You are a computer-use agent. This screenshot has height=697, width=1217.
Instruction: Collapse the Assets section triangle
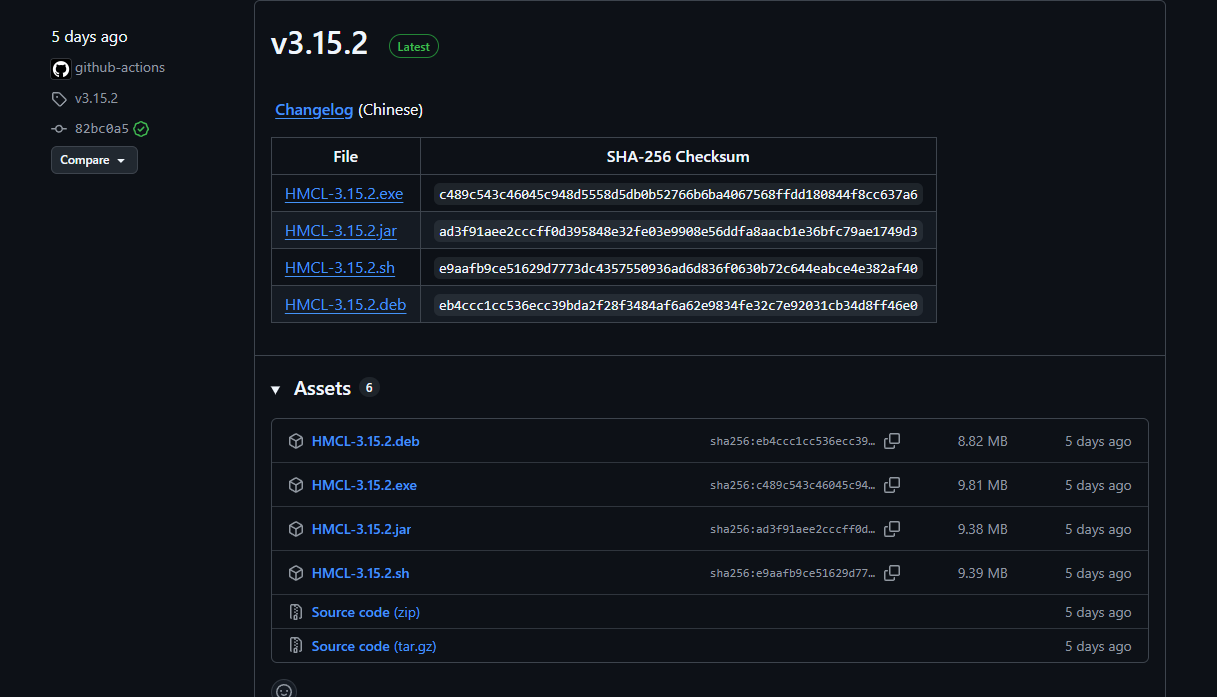(275, 389)
